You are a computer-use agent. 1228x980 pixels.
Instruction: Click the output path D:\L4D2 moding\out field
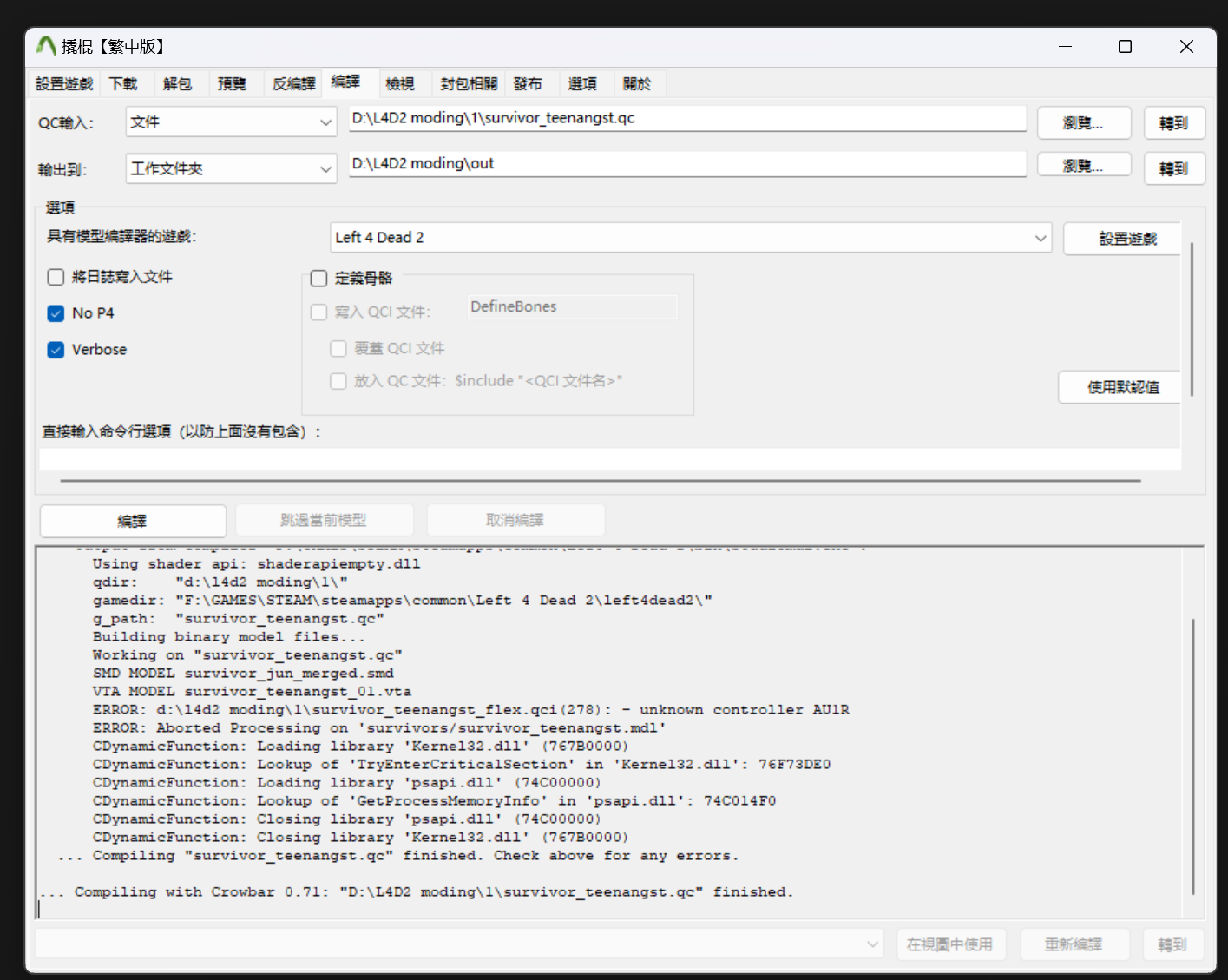pyautogui.click(x=687, y=163)
